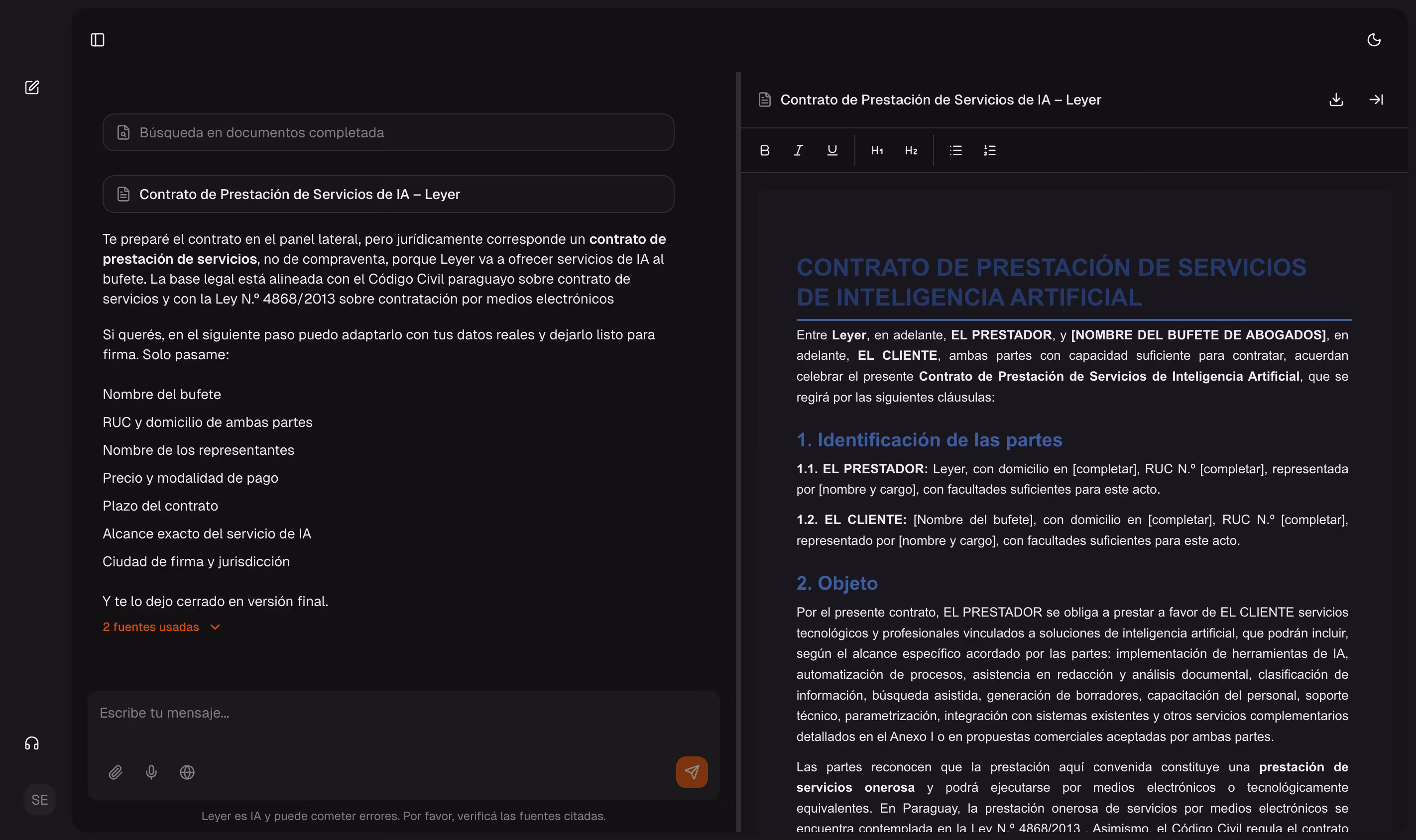Start voice input with the microphone icon
This screenshot has width=1416, height=840.
151,772
